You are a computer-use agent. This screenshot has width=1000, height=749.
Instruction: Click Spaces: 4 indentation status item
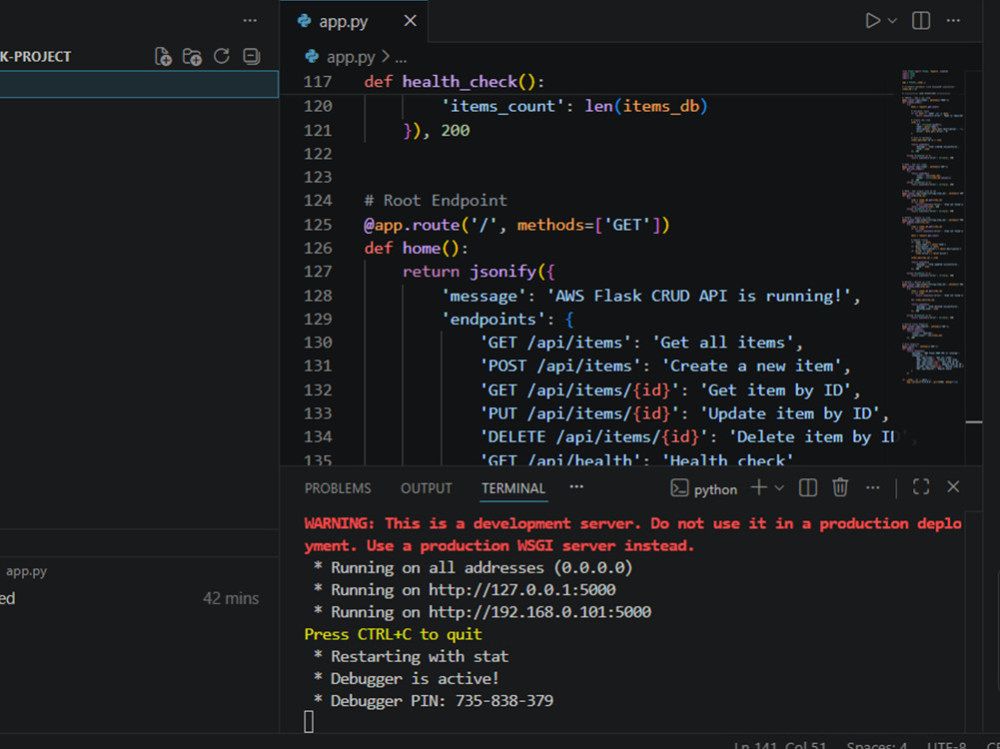(876, 745)
